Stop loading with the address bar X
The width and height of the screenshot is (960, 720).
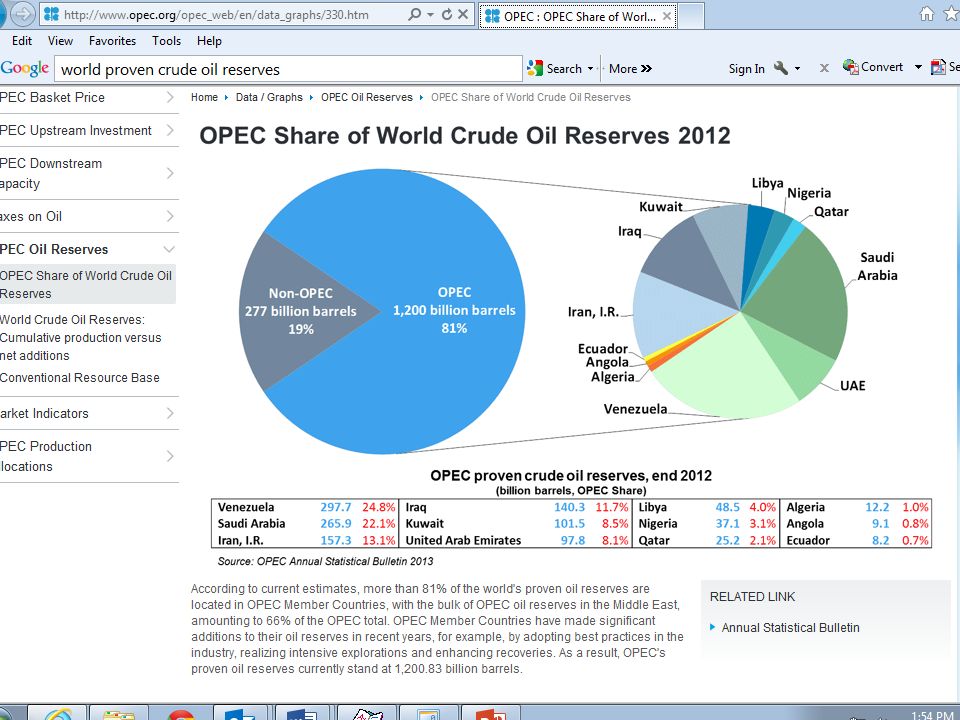click(463, 14)
